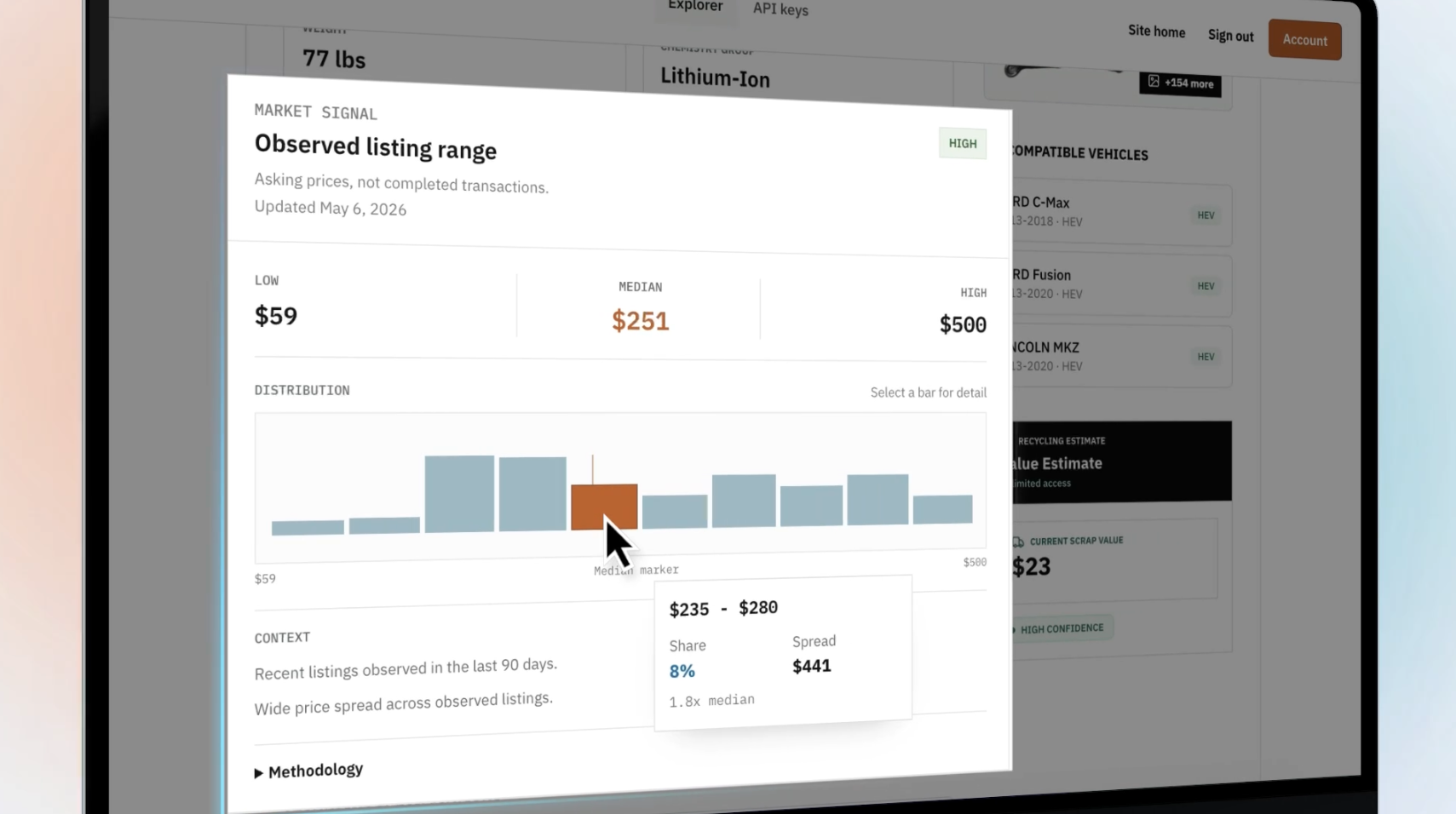Click the Sign out link
The height and width of the screenshot is (814, 1456).
(x=1230, y=36)
